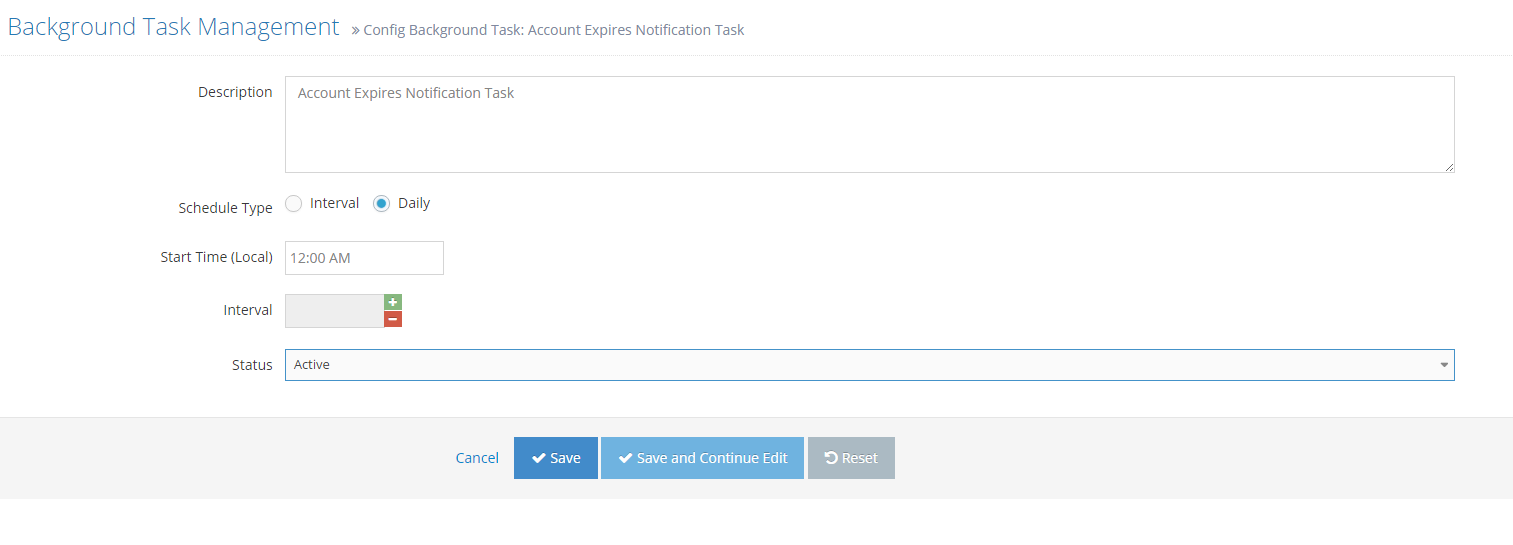Increase interval with the green plus button
This screenshot has width=1513, height=545.
coord(393,302)
